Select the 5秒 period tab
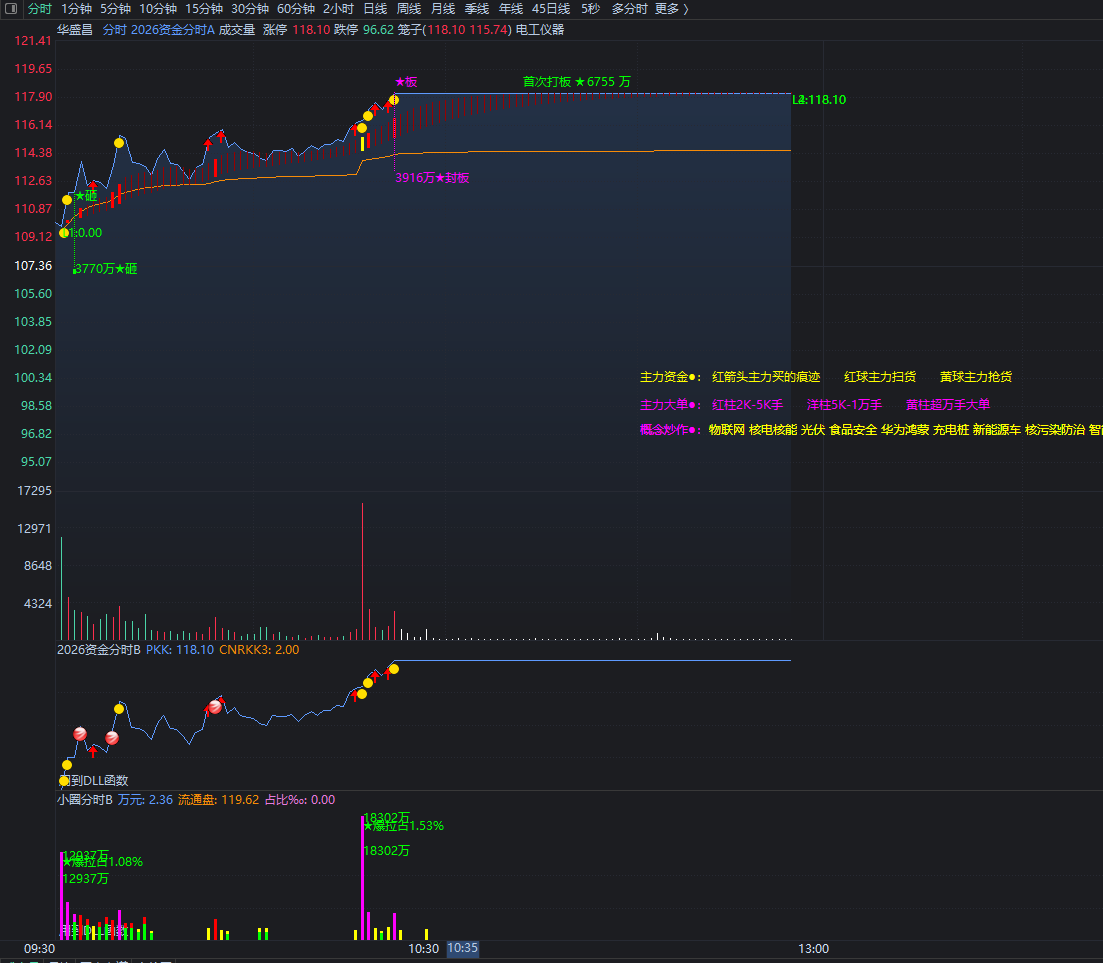The image size is (1103, 963). click(590, 9)
